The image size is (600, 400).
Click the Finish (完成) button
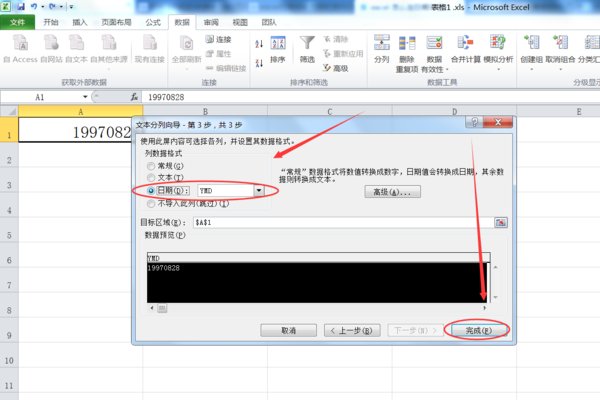tap(479, 330)
